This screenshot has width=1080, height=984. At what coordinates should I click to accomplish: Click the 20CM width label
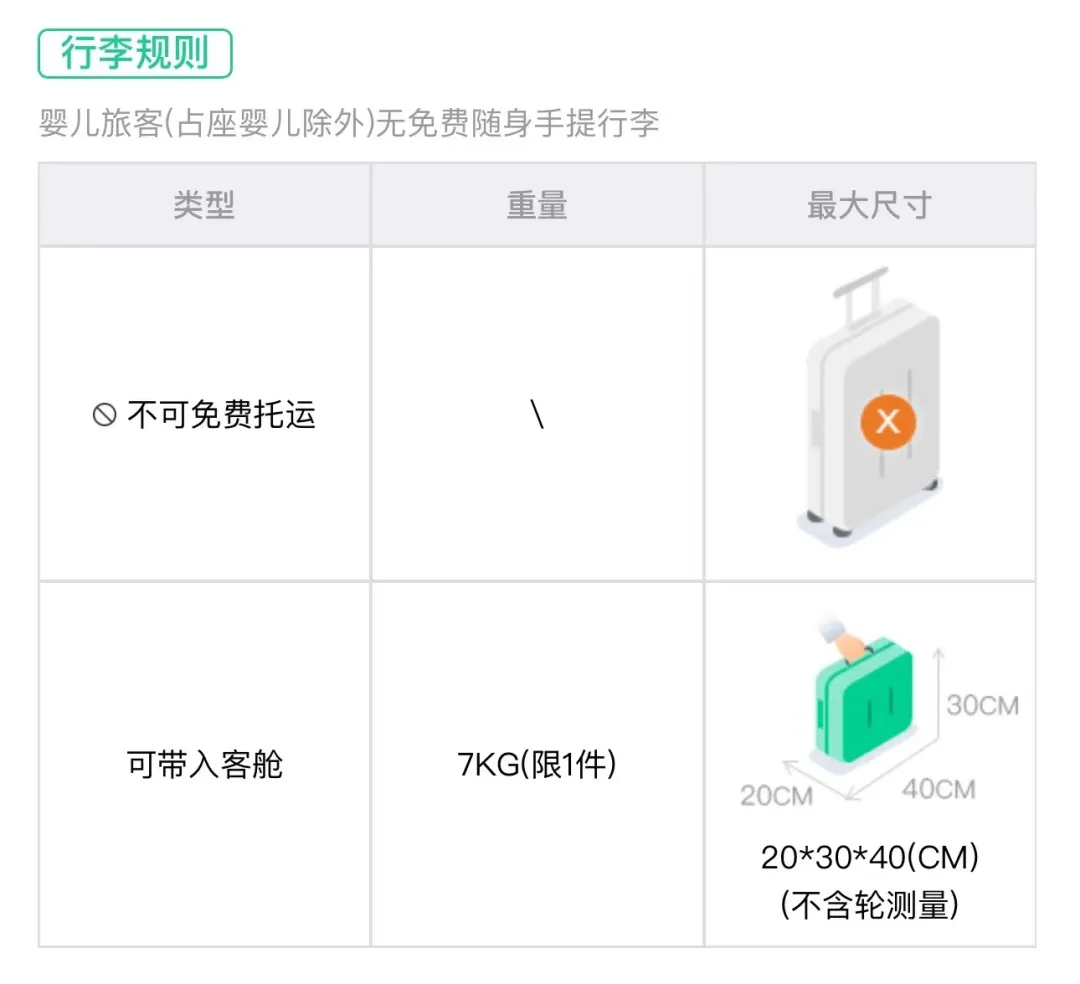776,796
